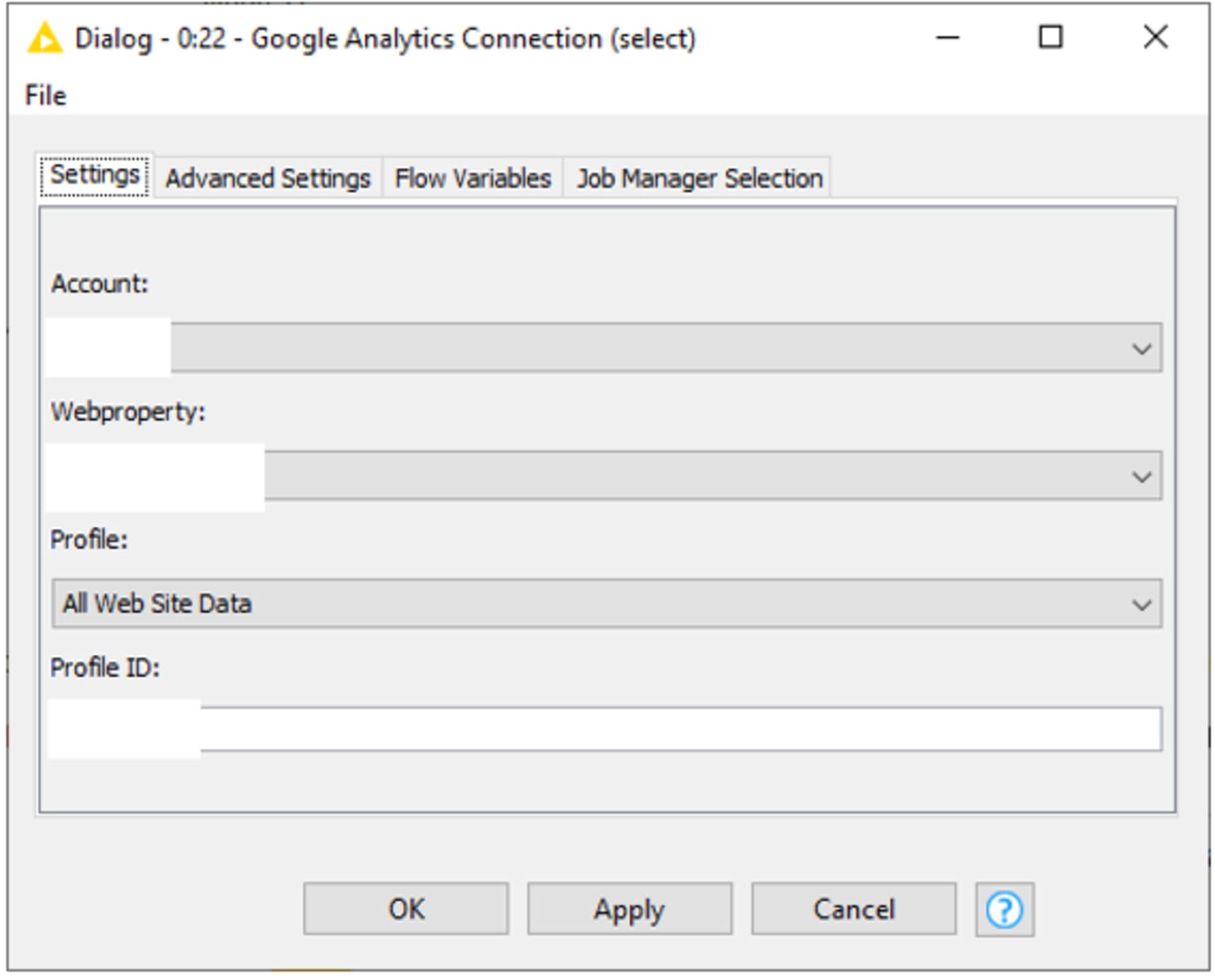Maximize the dialog window
The height and width of the screenshot is (980, 1215).
click(x=1050, y=37)
